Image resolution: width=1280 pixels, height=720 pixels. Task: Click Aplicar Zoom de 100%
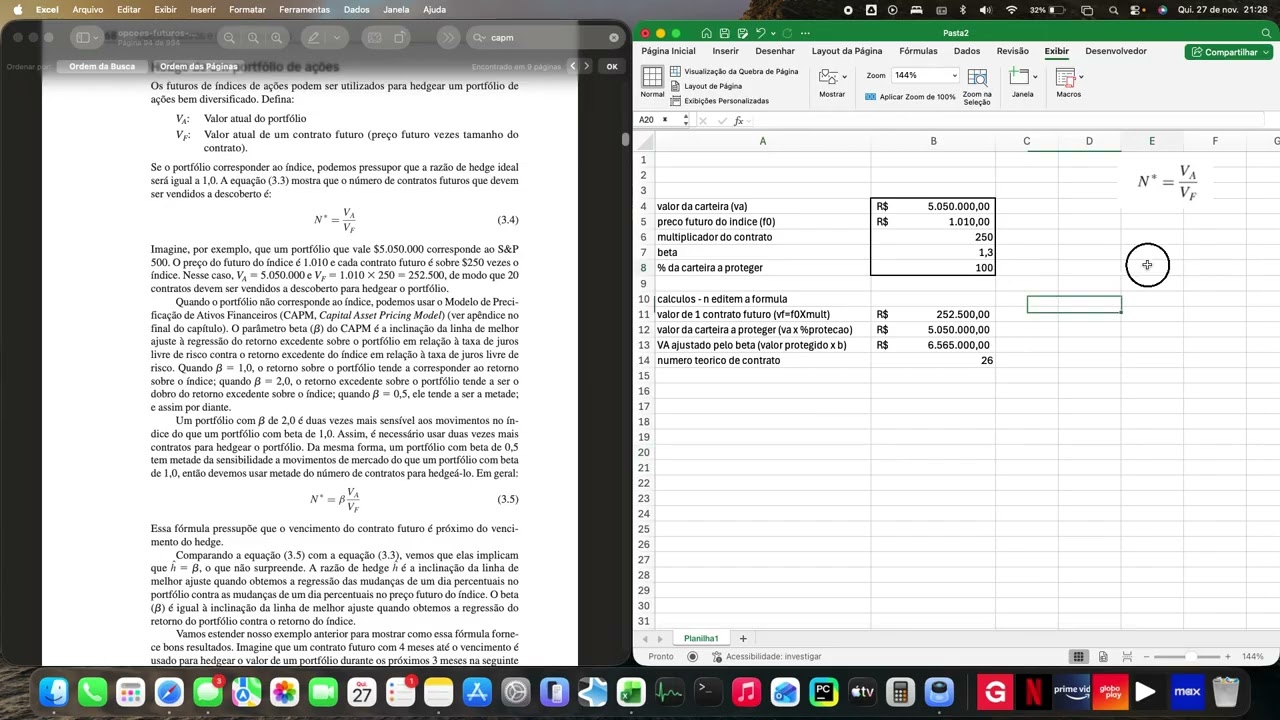point(910,97)
